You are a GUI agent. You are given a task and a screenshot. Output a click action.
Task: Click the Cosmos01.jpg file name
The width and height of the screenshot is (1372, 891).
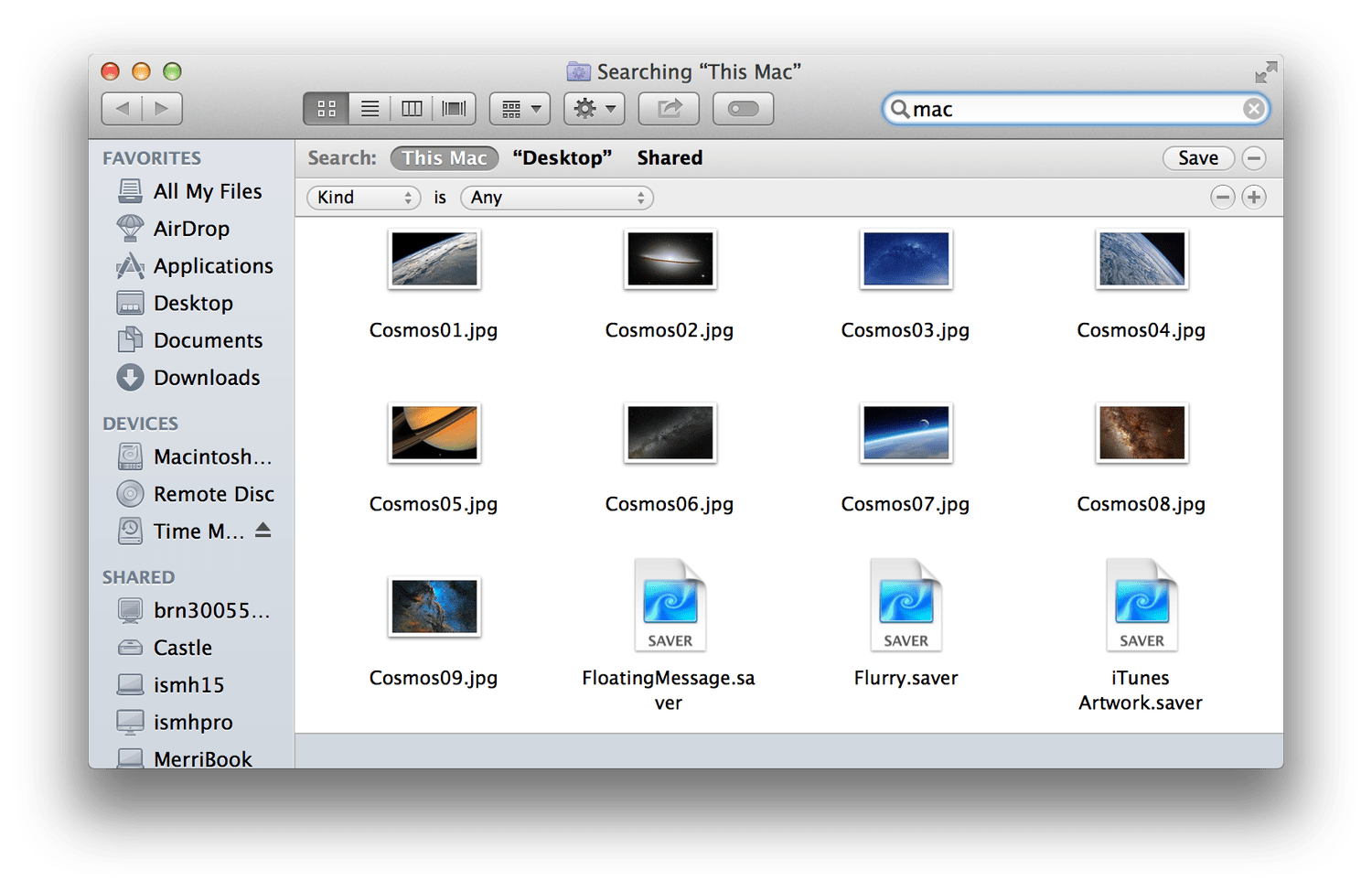point(434,330)
